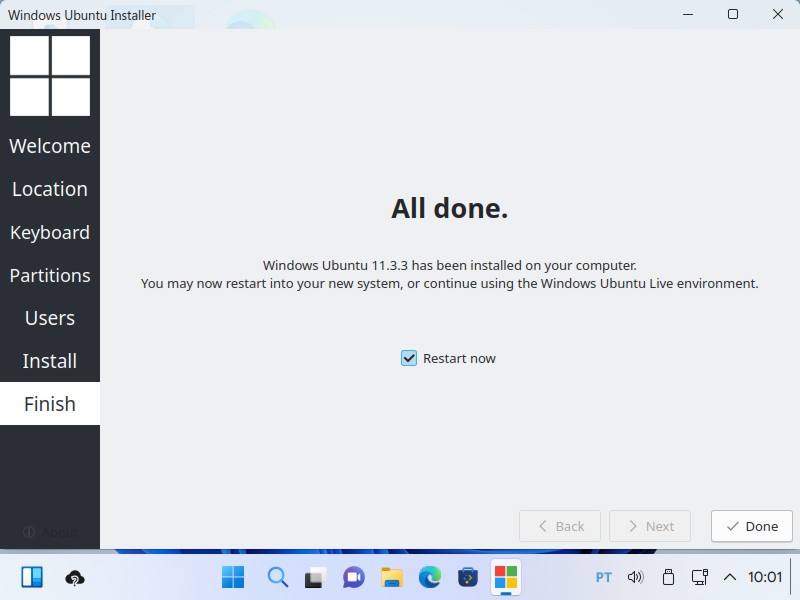Maximize the installer window
This screenshot has width=800, height=600.
(x=733, y=14)
